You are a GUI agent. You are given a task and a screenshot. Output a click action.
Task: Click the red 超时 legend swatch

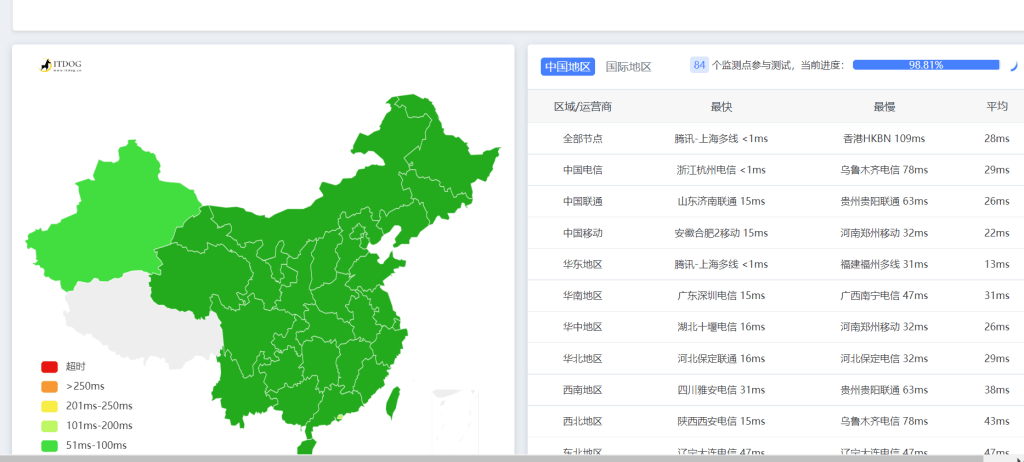[50, 367]
